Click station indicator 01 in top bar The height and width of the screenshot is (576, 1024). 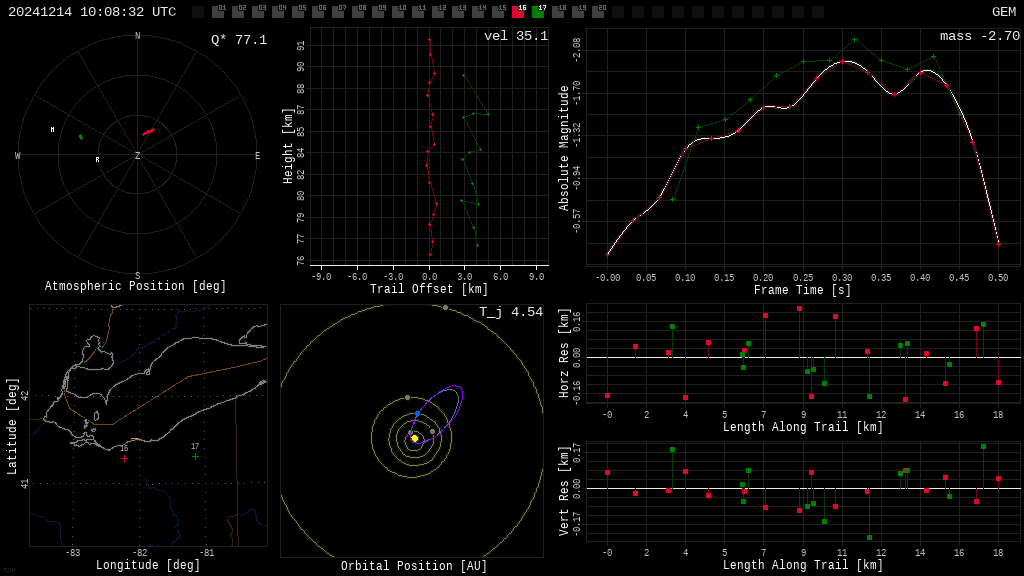218,11
